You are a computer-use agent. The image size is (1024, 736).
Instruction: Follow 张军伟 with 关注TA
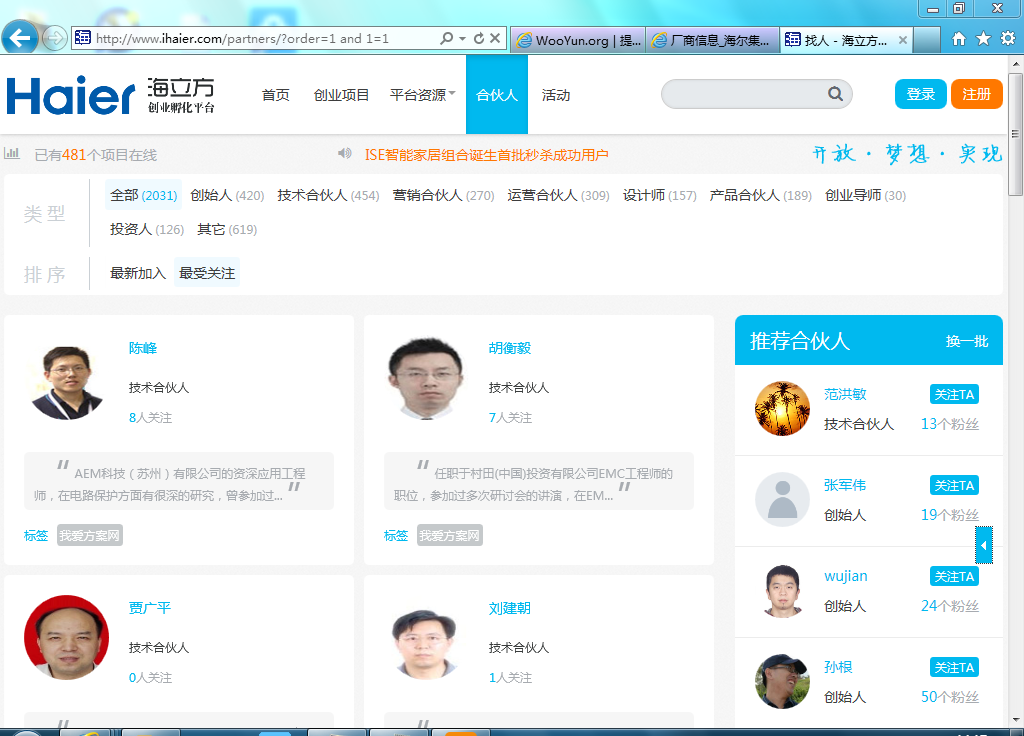[954, 485]
